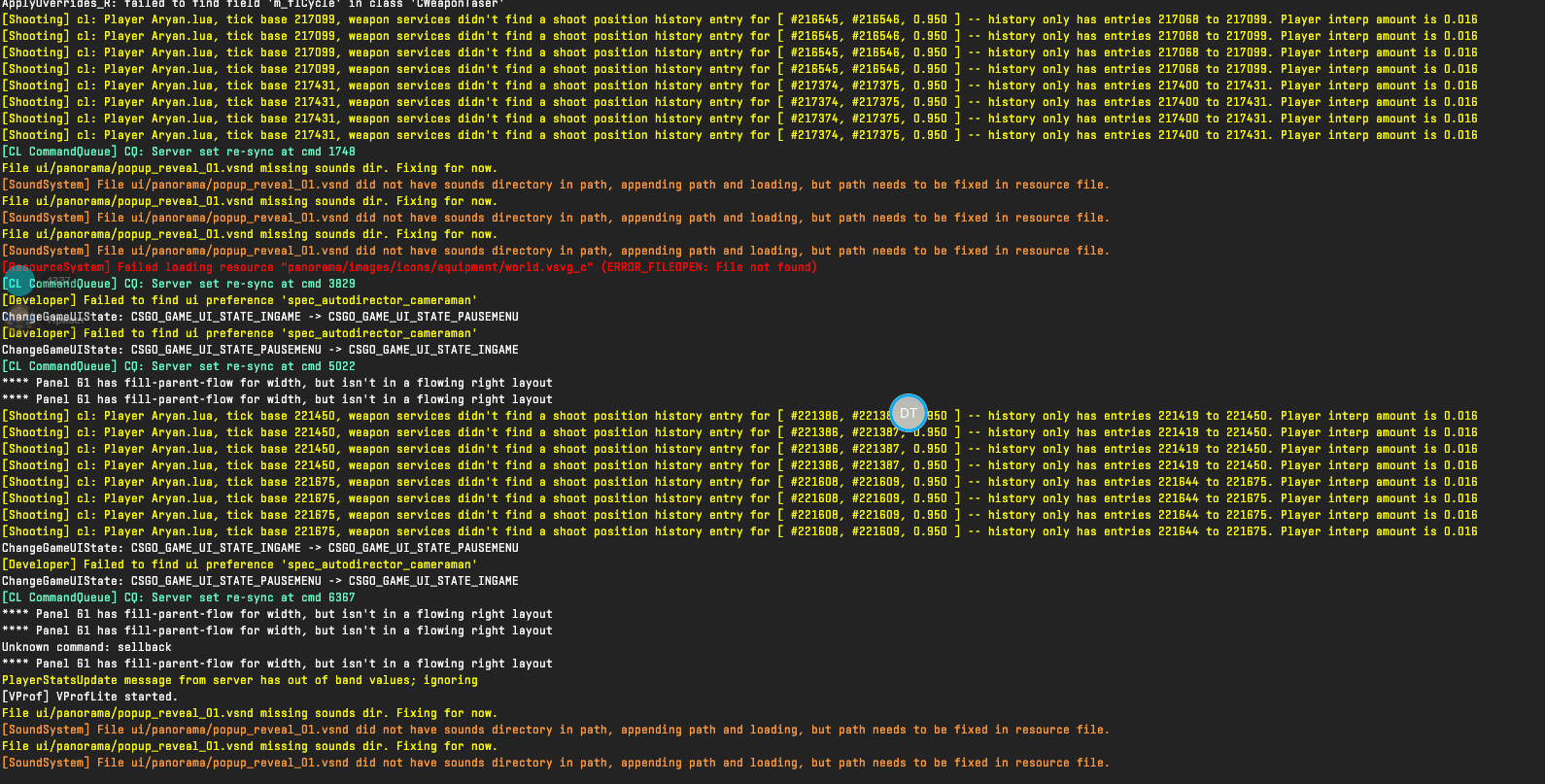Select the last Shooting line with tick base 217431
Viewport: 1545px width, 784px height.
pyautogui.click(x=486, y=135)
